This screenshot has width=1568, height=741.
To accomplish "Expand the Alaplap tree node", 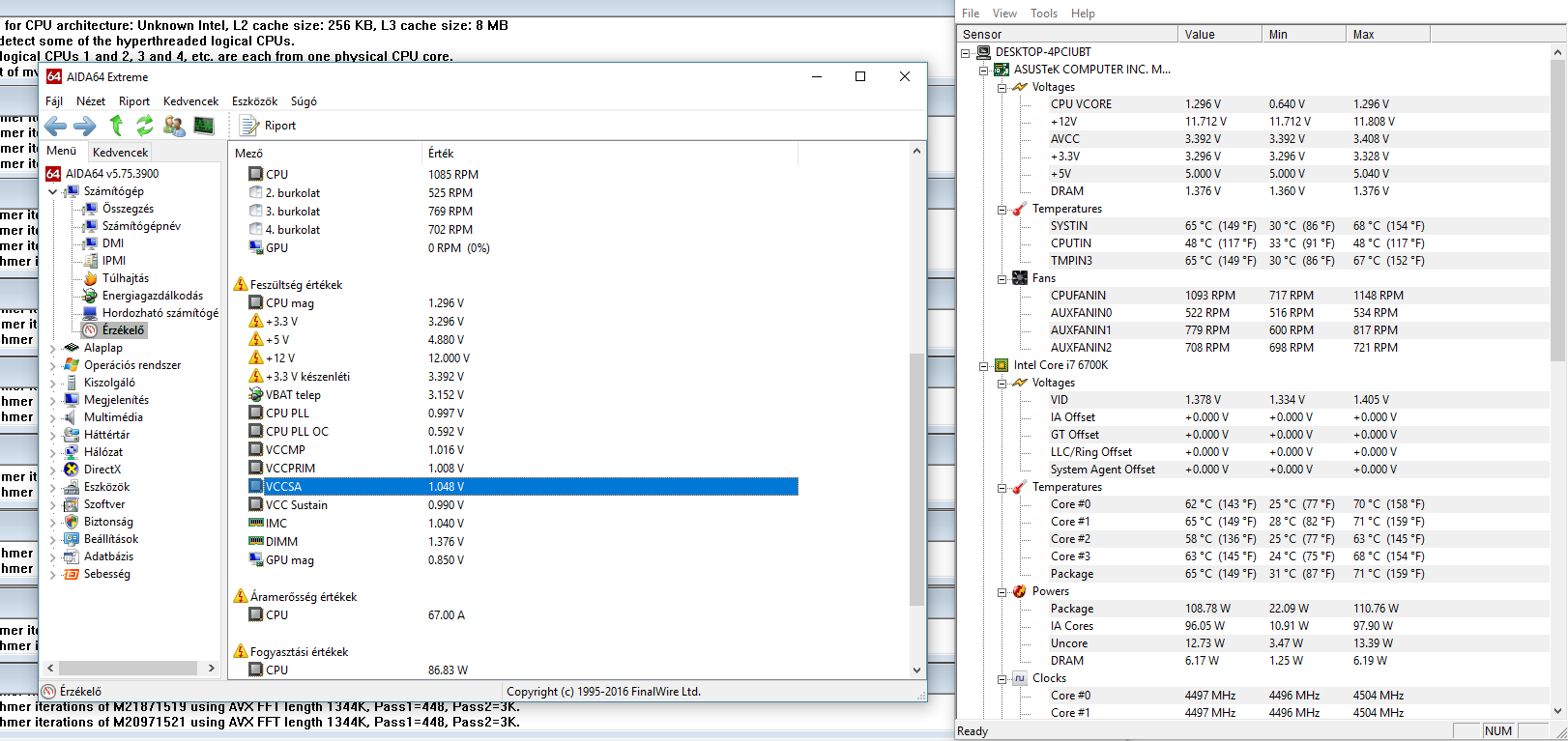I will tap(53, 348).
